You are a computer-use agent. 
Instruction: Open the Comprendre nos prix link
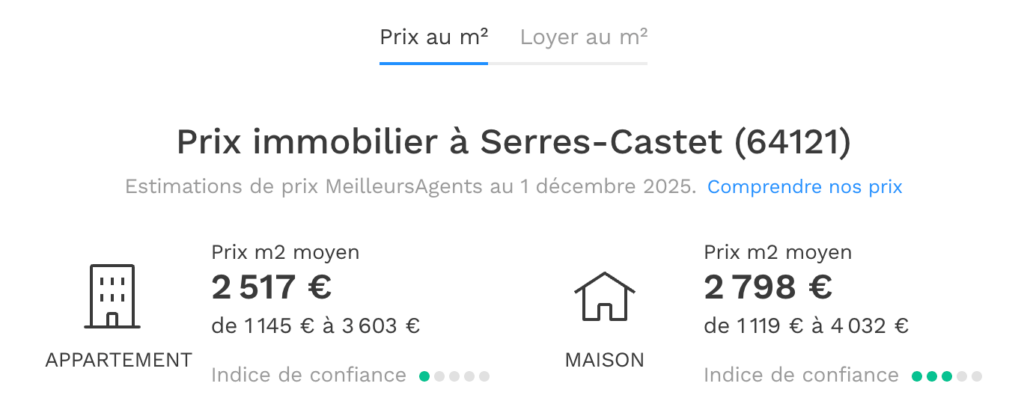coord(805,187)
